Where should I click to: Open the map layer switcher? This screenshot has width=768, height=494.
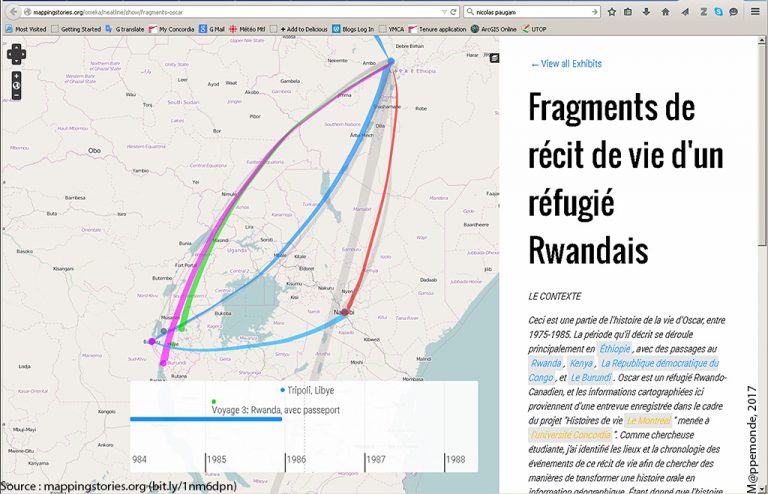[494, 58]
